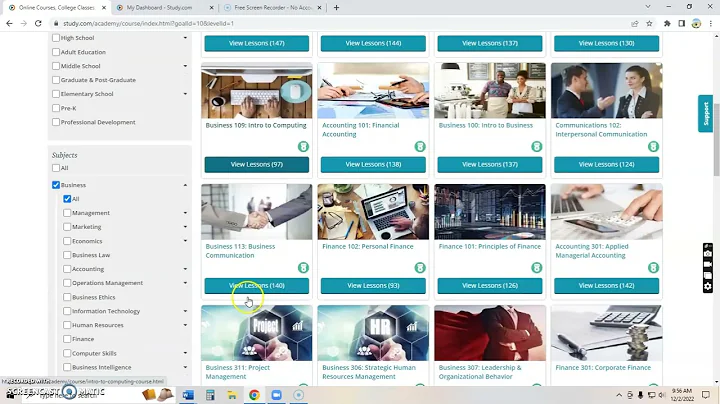Open the Chrome side panel icon
Viewport: 720px width, 404px height.
(x=682, y=23)
